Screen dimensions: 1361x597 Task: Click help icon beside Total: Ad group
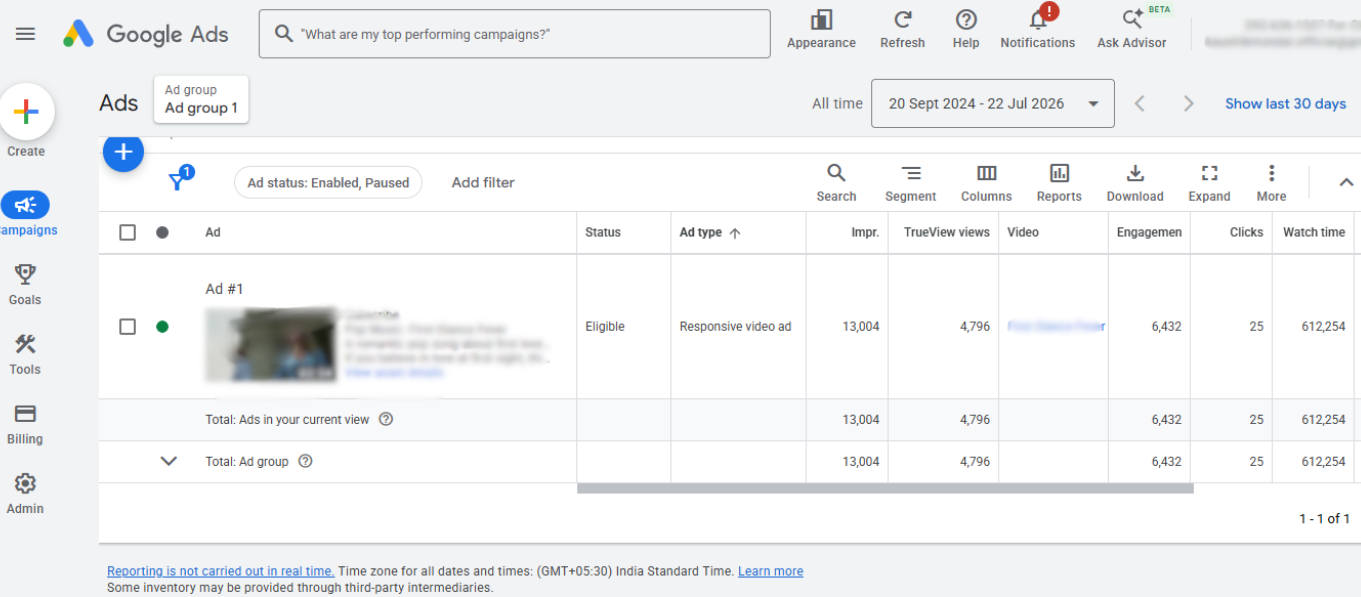point(306,461)
